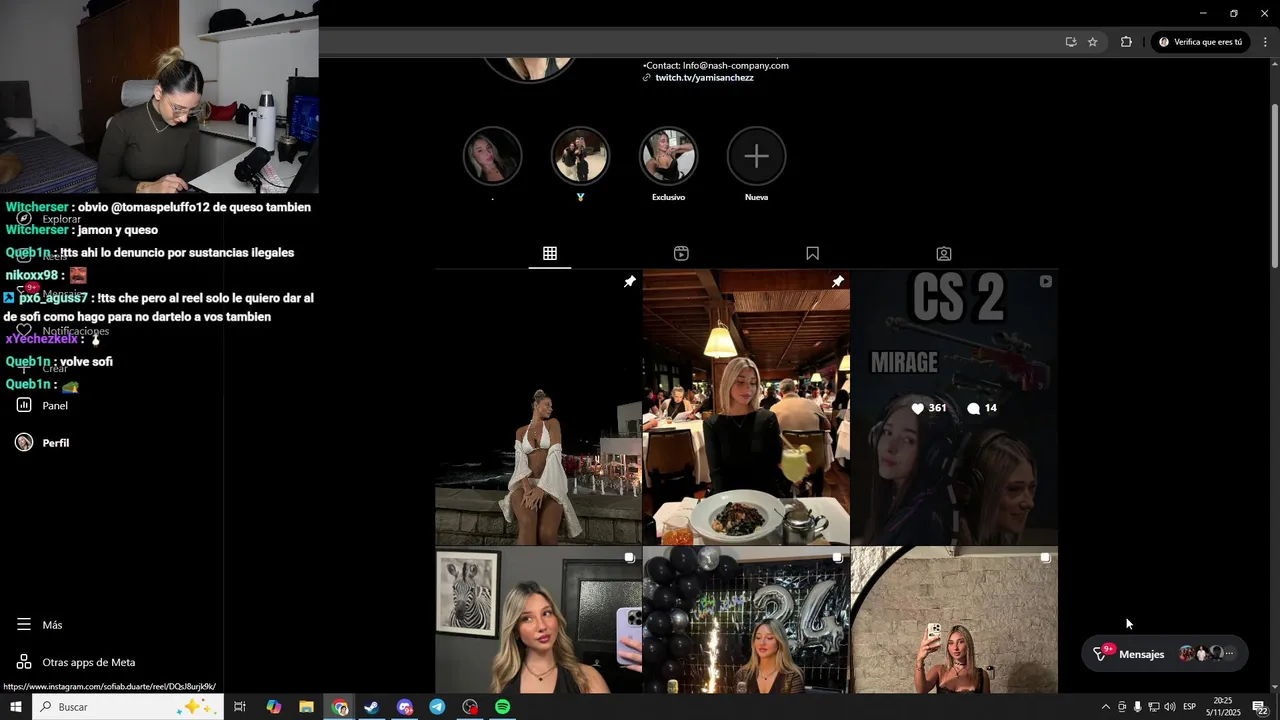Open the tagged photos tab
Viewport: 1280px width, 720px height.
[x=944, y=254]
